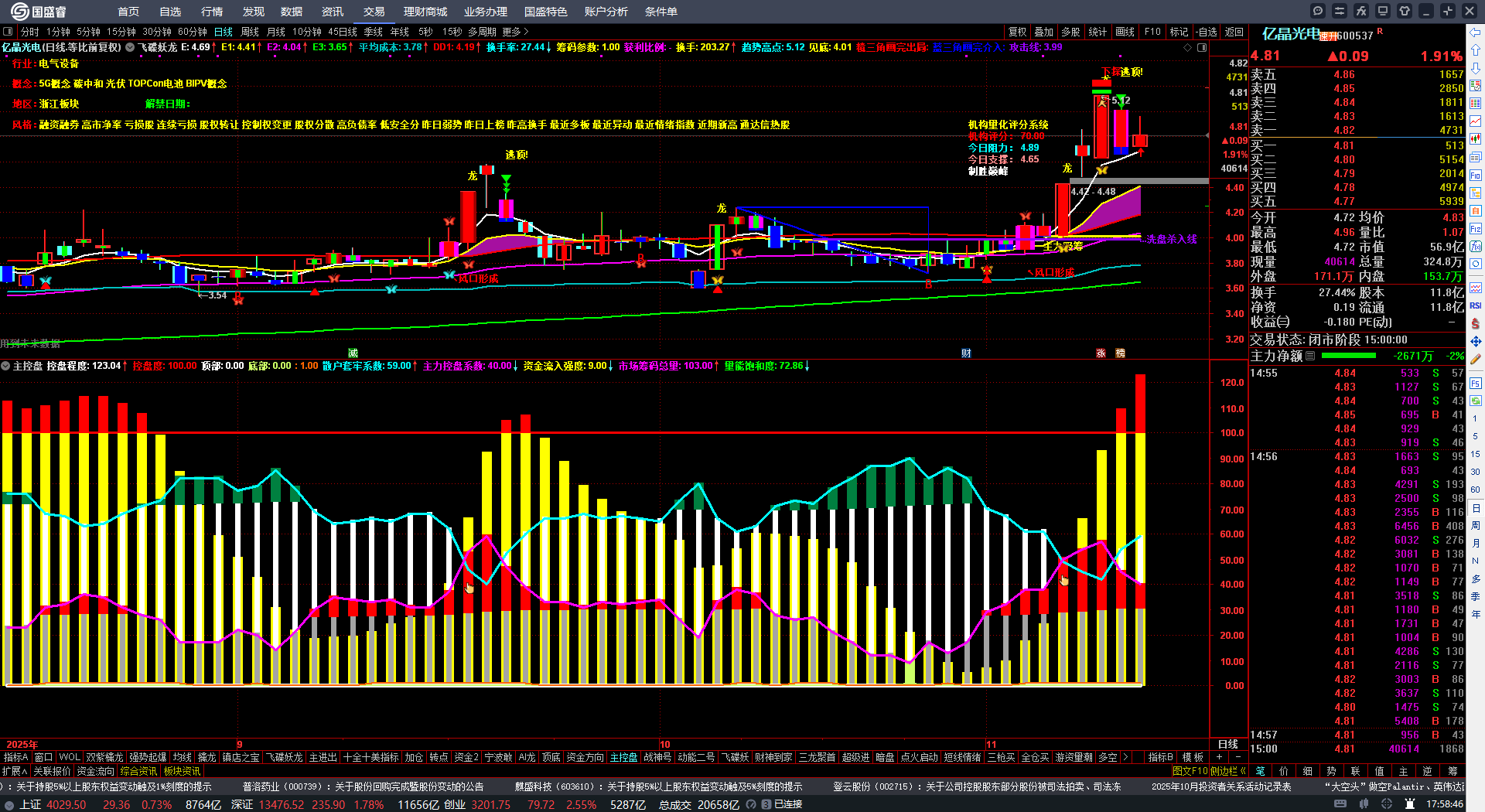Click the RSI indicator icon
Image resolution: width=1485 pixels, height=812 pixels.
tap(1476, 305)
